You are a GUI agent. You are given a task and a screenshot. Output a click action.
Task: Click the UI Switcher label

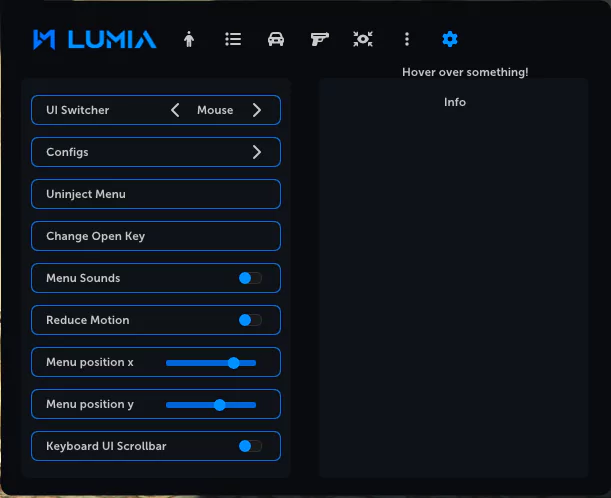click(78, 110)
